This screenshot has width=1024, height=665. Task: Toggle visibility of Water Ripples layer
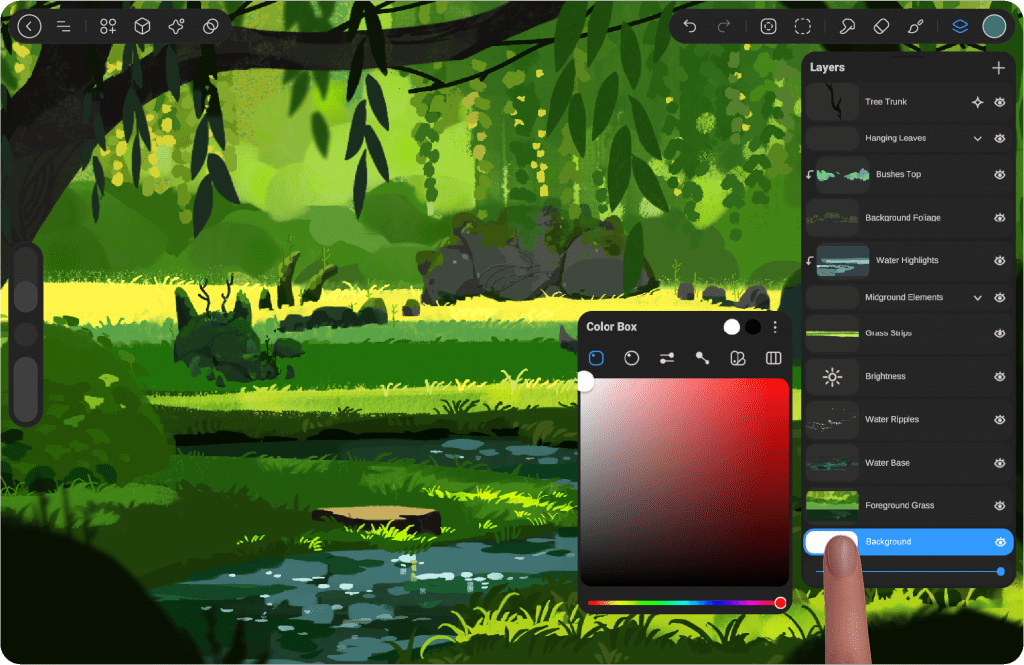999,420
